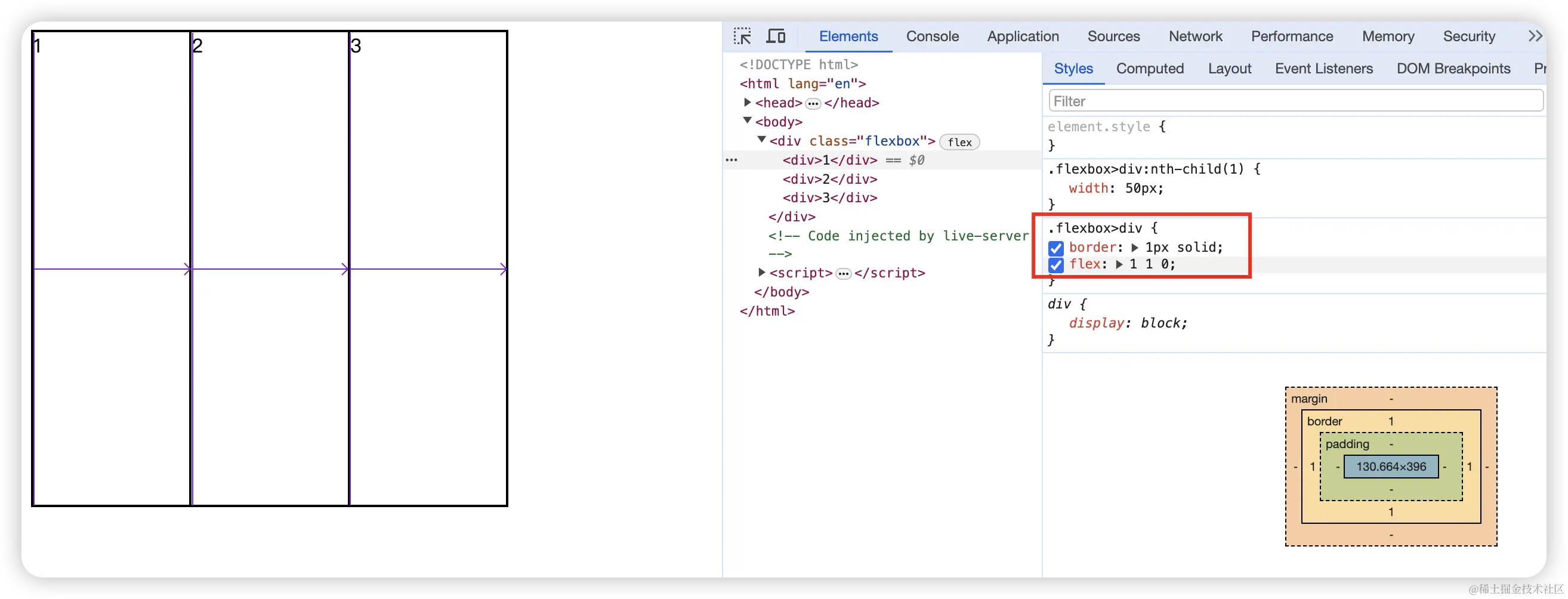Expand the head element node

coord(747,102)
